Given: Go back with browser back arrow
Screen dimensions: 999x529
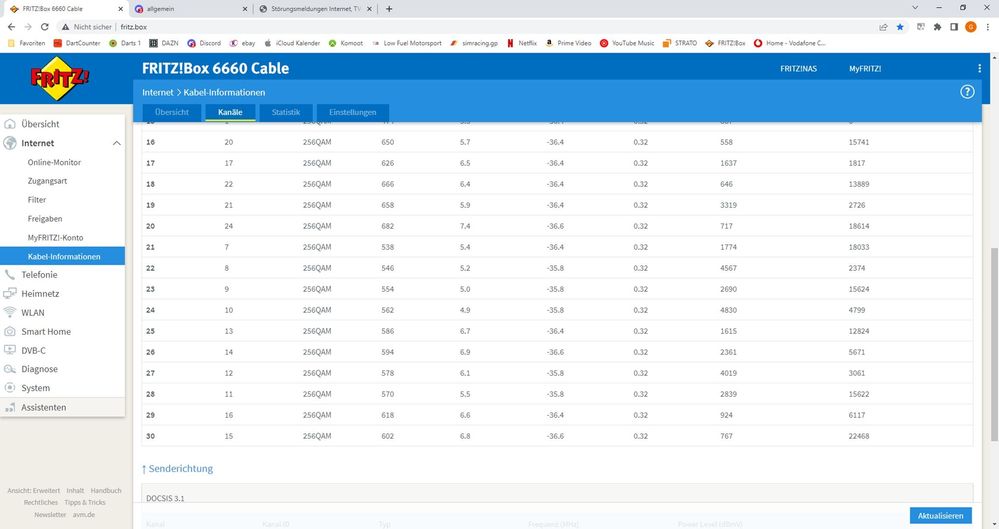Looking at the screenshot, I should pos(11,27).
